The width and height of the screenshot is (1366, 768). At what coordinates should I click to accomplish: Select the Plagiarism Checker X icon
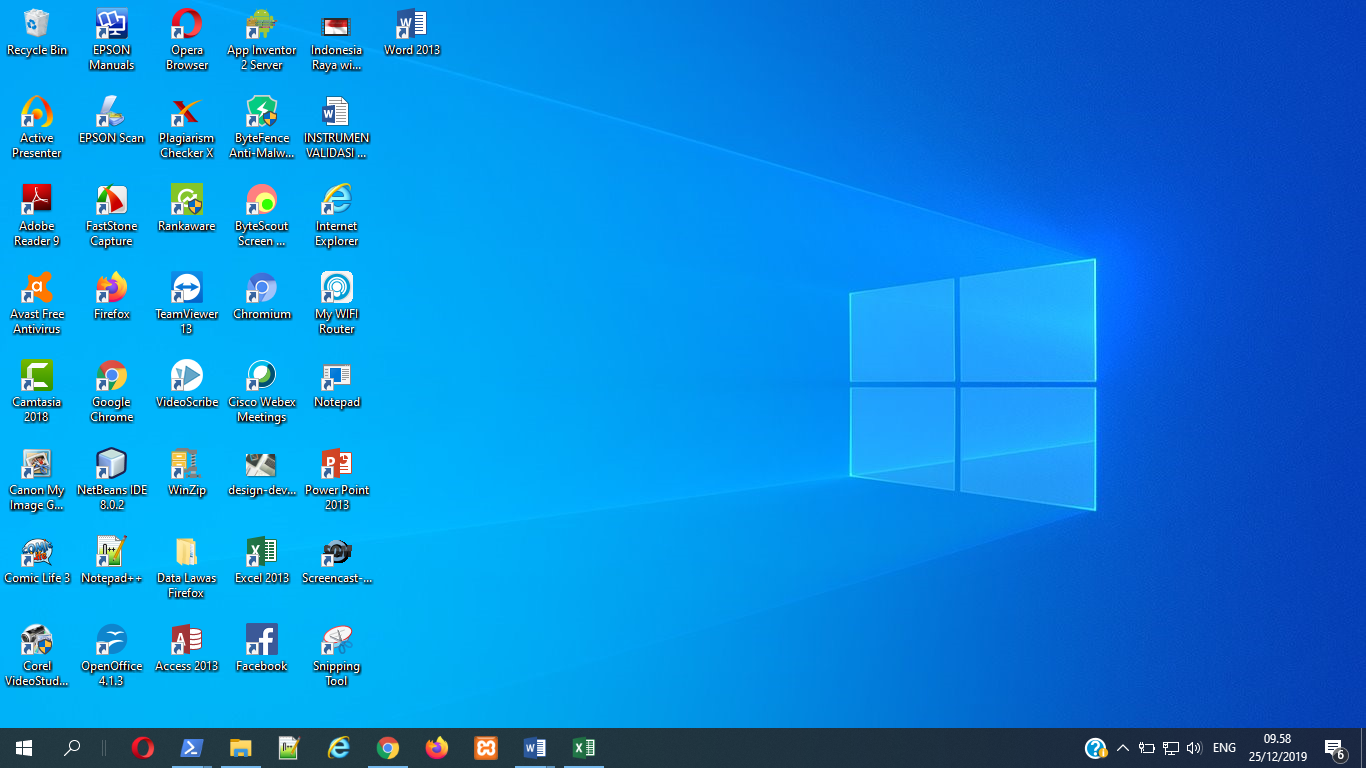pyautogui.click(x=187, y=127)
